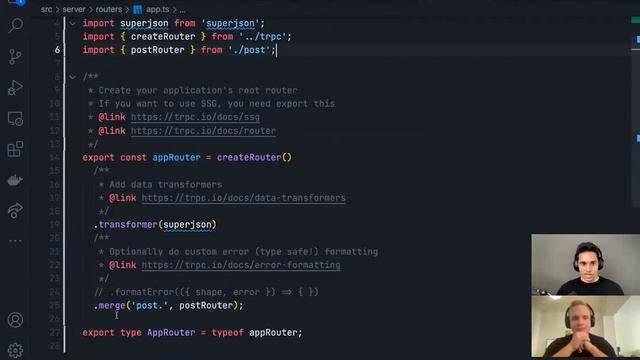
Task: Click 'createRouter()' call on export line
Action: click(254, 158)
